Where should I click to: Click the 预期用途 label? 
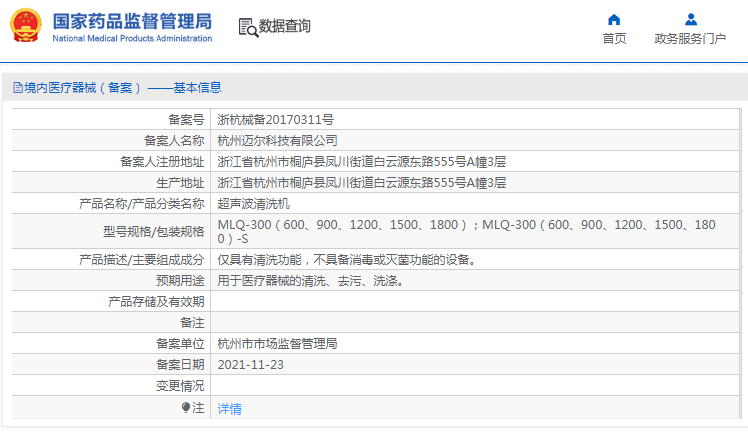[x=180, y=281]
